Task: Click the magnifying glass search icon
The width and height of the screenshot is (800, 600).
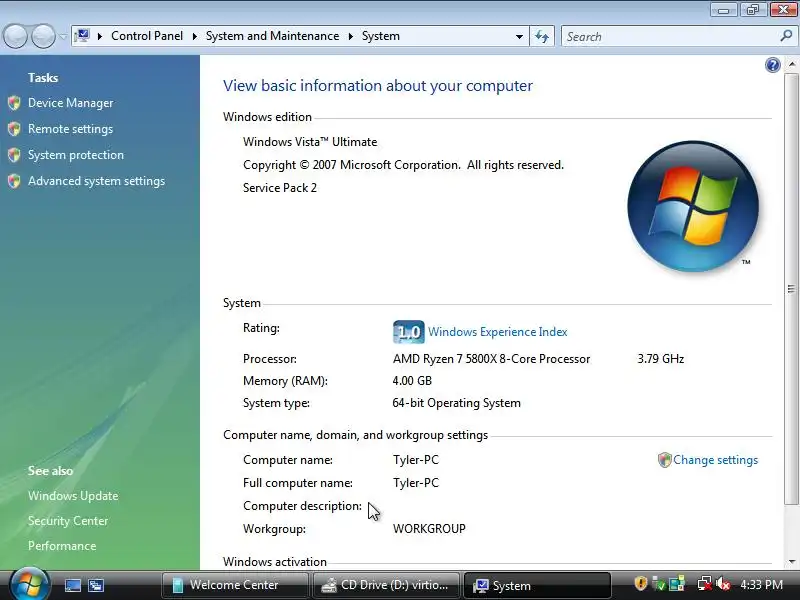Action: click(x=786, y=36)
